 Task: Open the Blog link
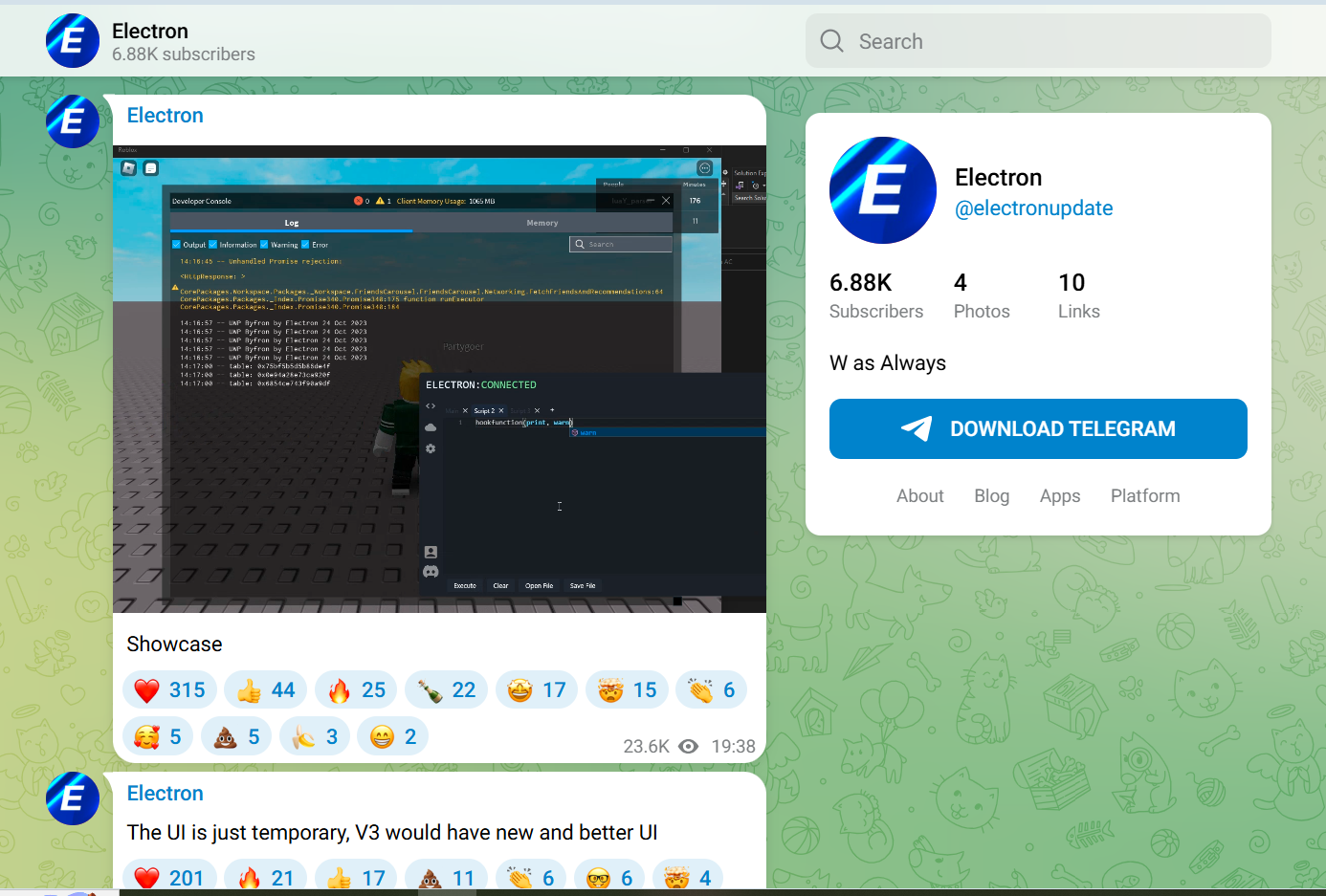coord(991,496)
